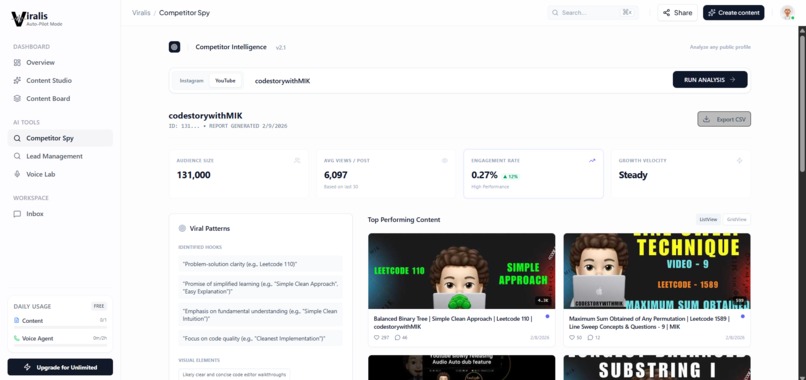
Task: Click the Inbox message icon
Action: click(x=17, y=213)
